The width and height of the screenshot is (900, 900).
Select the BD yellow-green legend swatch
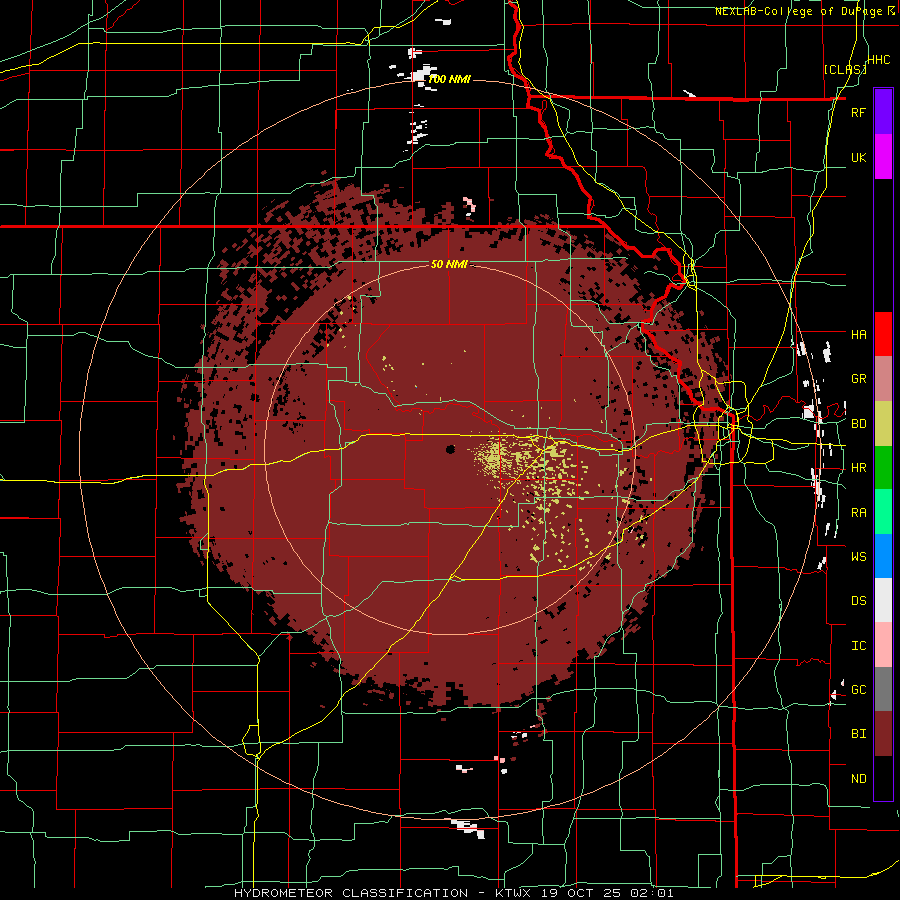coord(883,424)
